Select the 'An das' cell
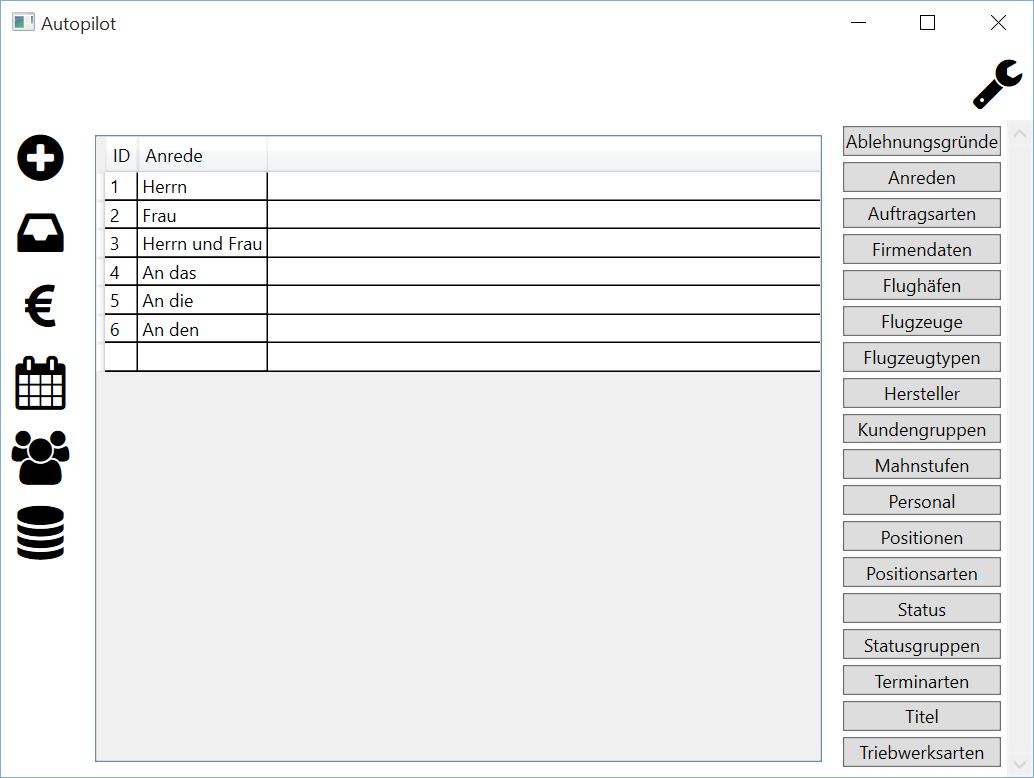The image size is (1034, 778). [202, 272]
